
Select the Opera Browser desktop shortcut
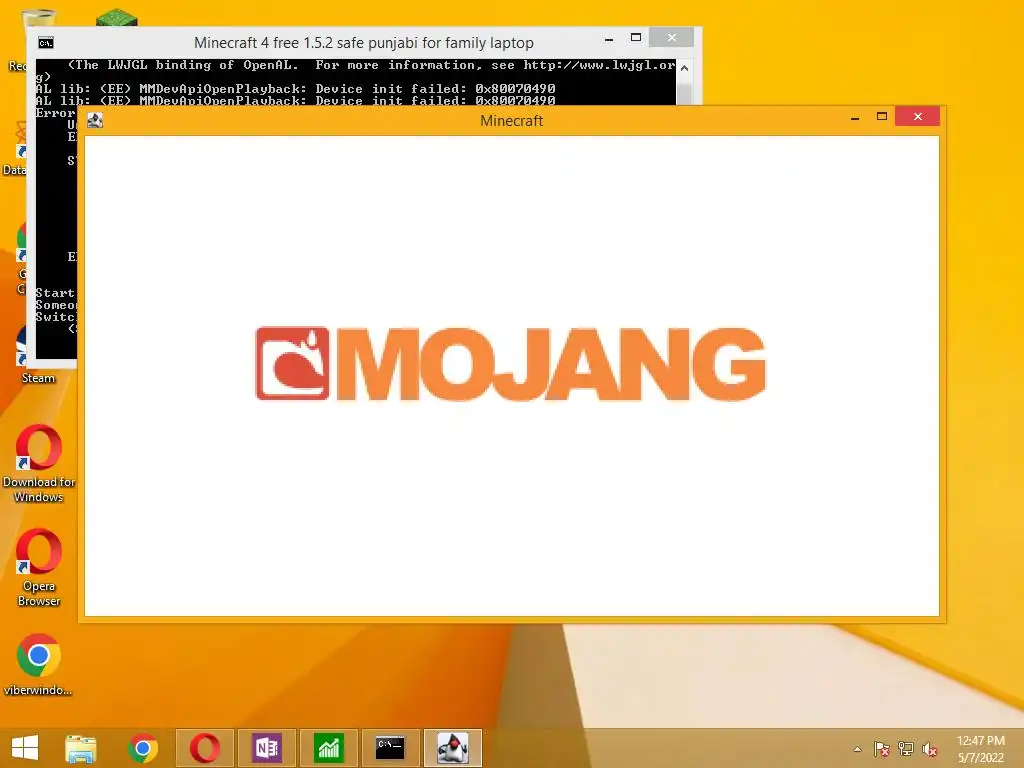pyautogui.click(x=39, y=568)
